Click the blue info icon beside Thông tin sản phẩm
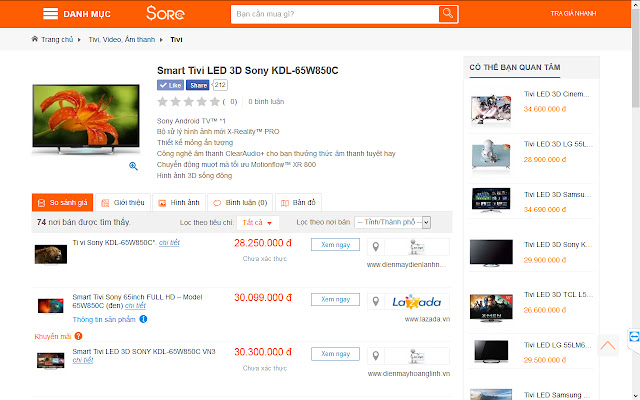Viewport: 640px width, 400px height. [x=143, y=319]
